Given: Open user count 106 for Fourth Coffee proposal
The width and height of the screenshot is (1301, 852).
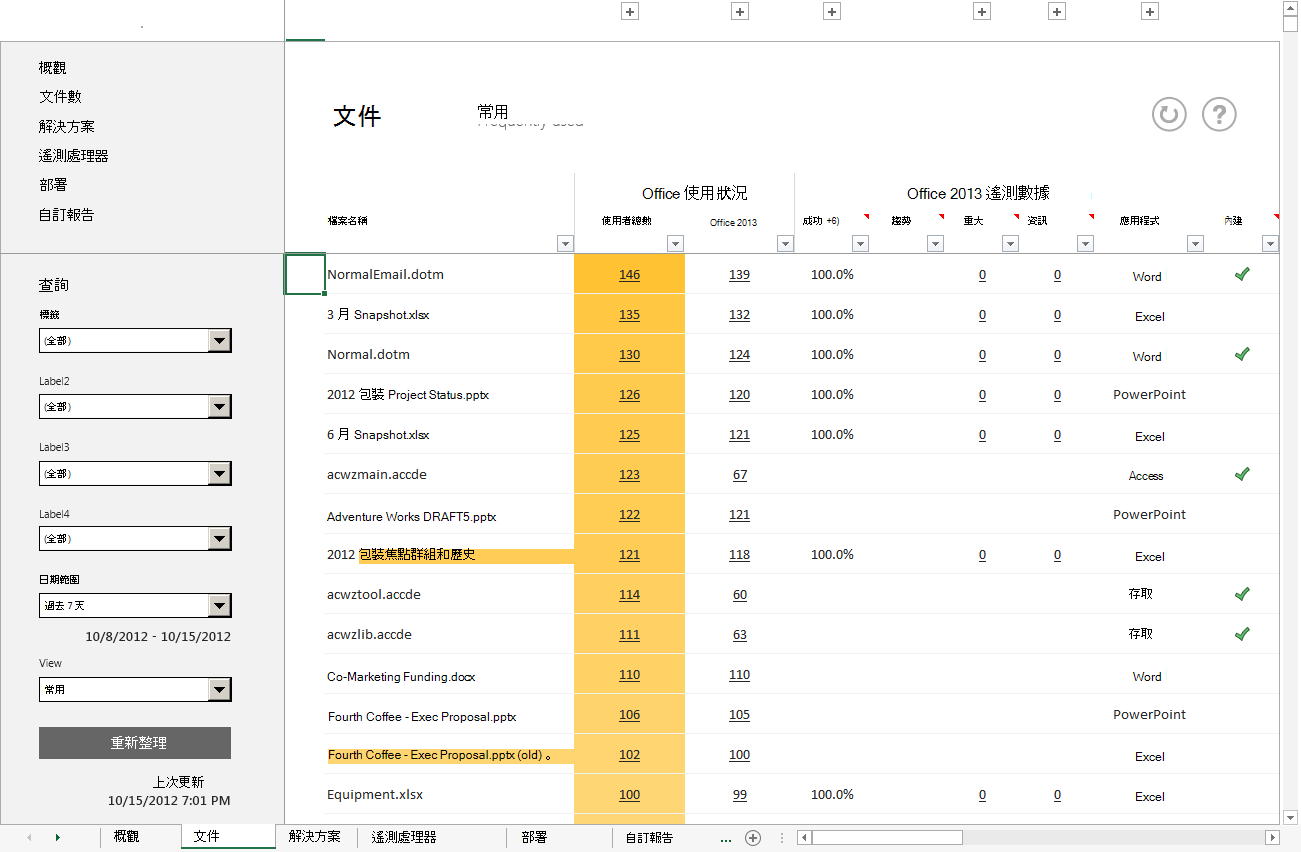Looking at the screenshot, I should click(x=629, y=715).
